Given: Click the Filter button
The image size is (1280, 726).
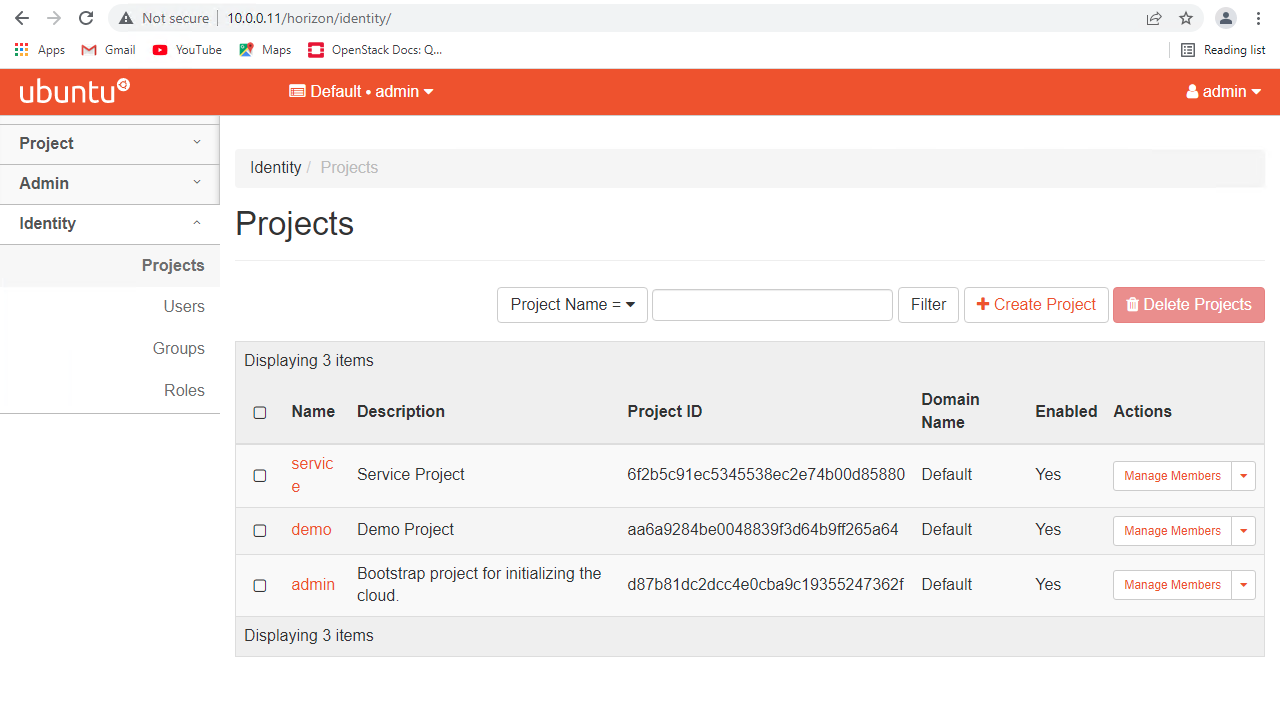Looking at the screenshot, I should tap(928, 305).
